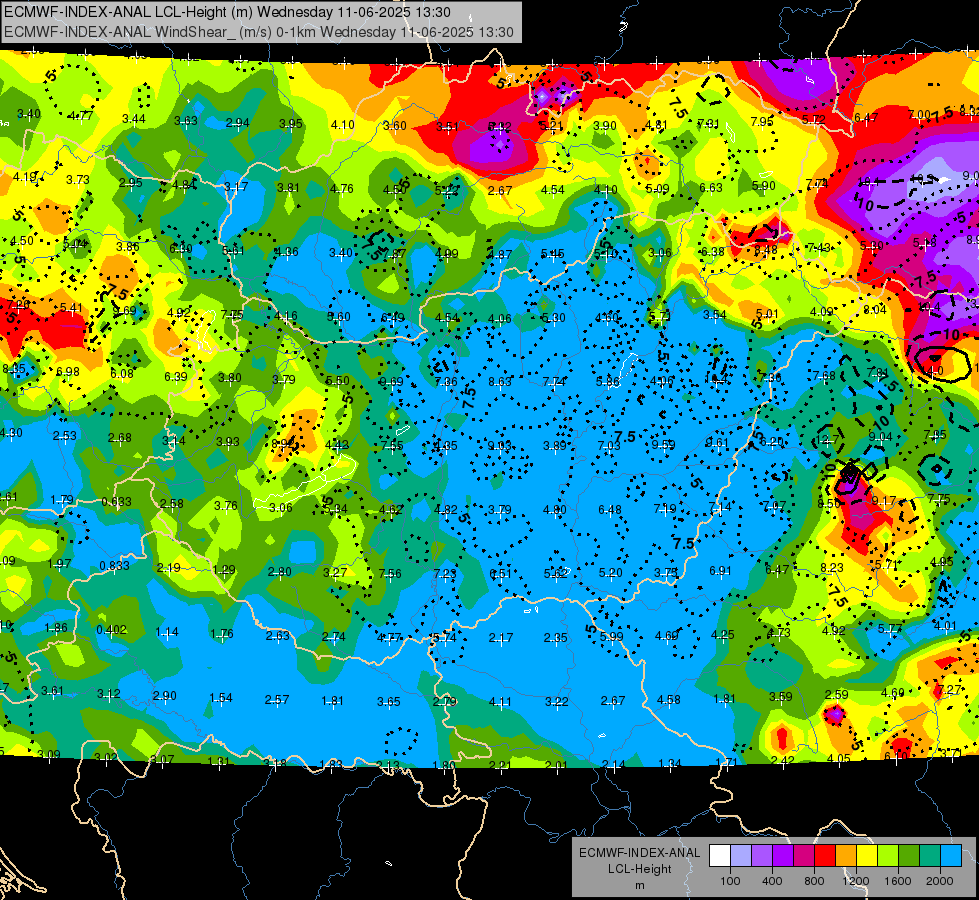Click the grid value 4.11

[500, 701]
